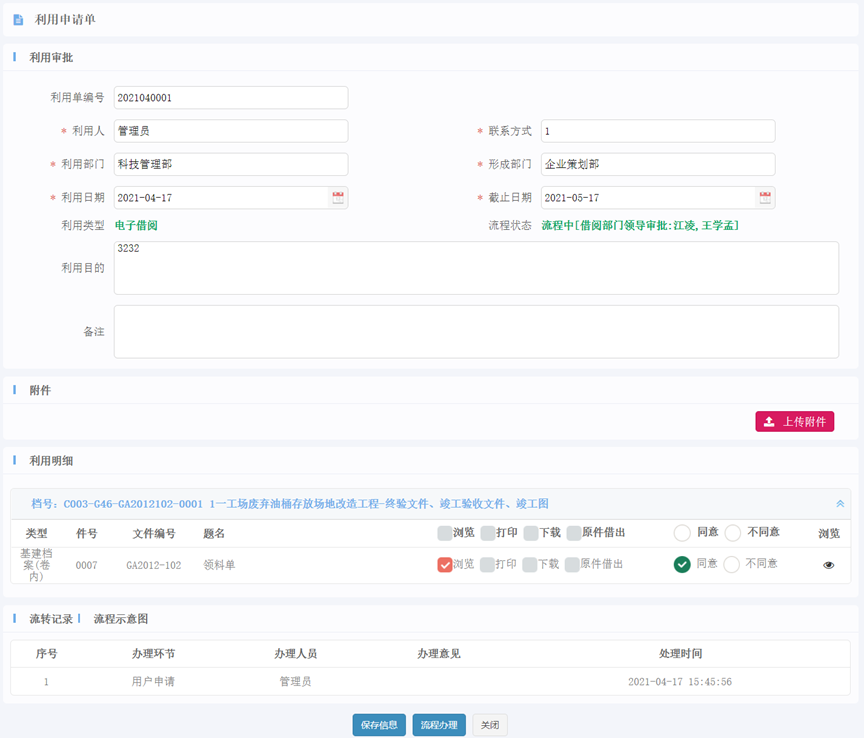Click the 保存信息 button
The height and width of the screenshot is (738, 864).
(x=379, y=725)
